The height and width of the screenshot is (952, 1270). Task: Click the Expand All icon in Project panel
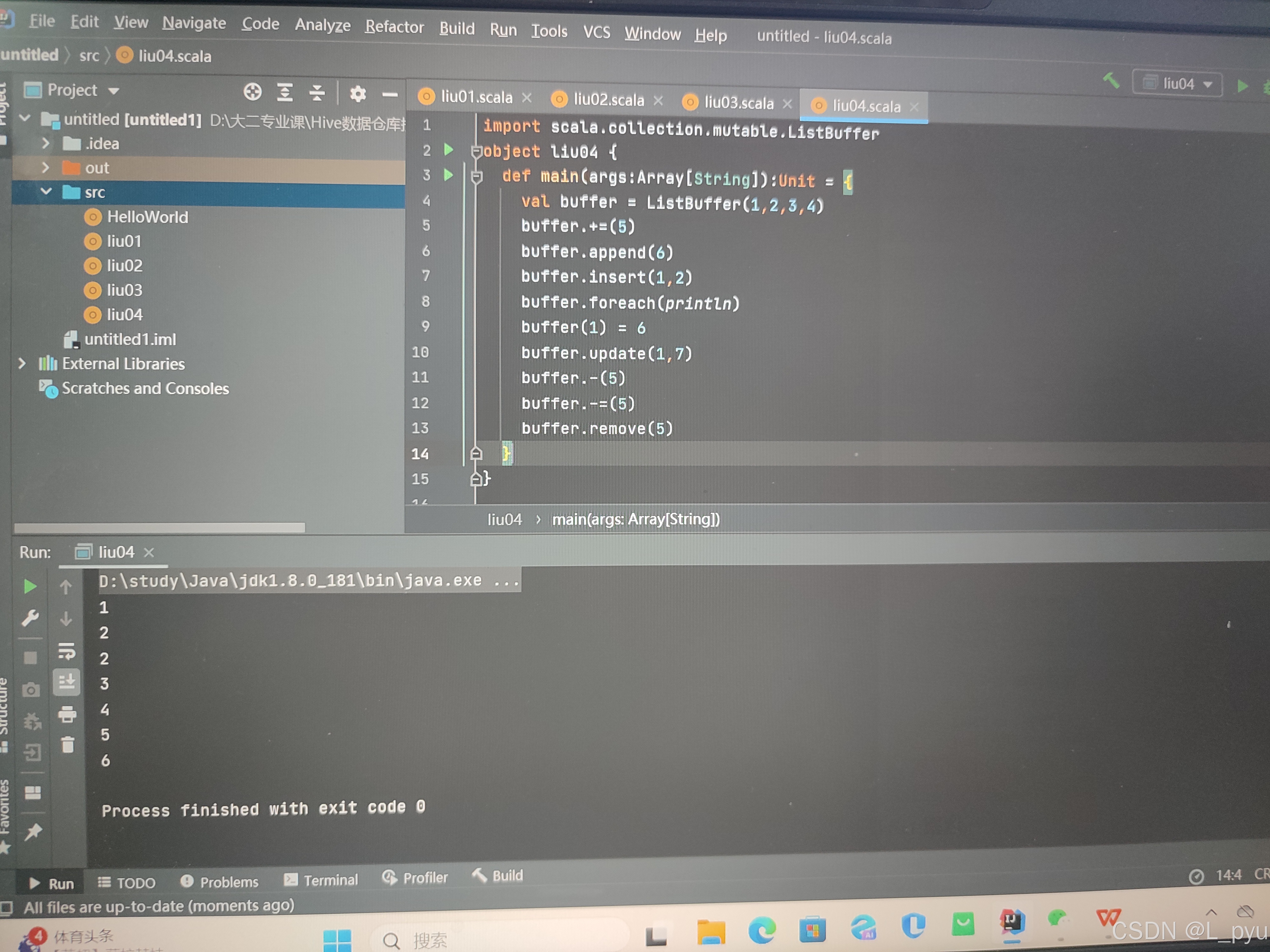point(285,92)
